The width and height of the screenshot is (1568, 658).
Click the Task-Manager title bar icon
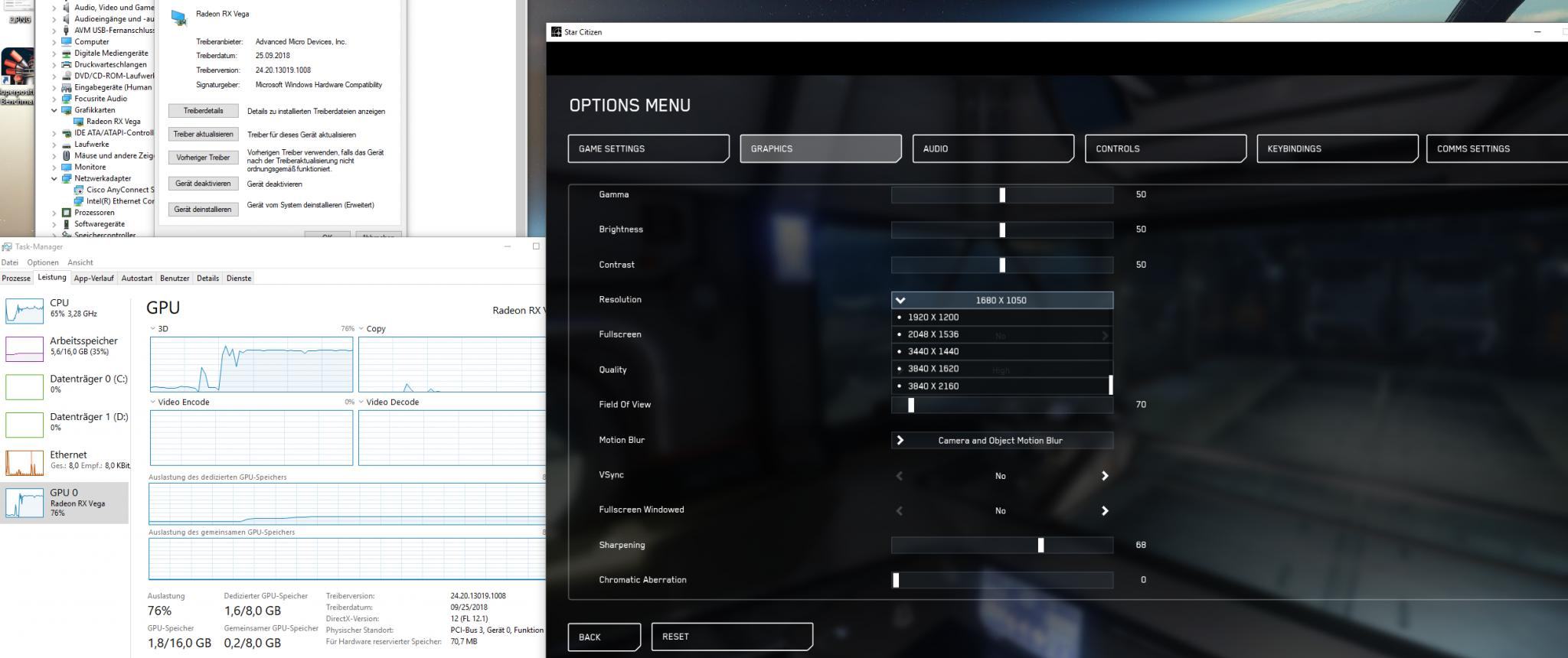tap(7, 247)
